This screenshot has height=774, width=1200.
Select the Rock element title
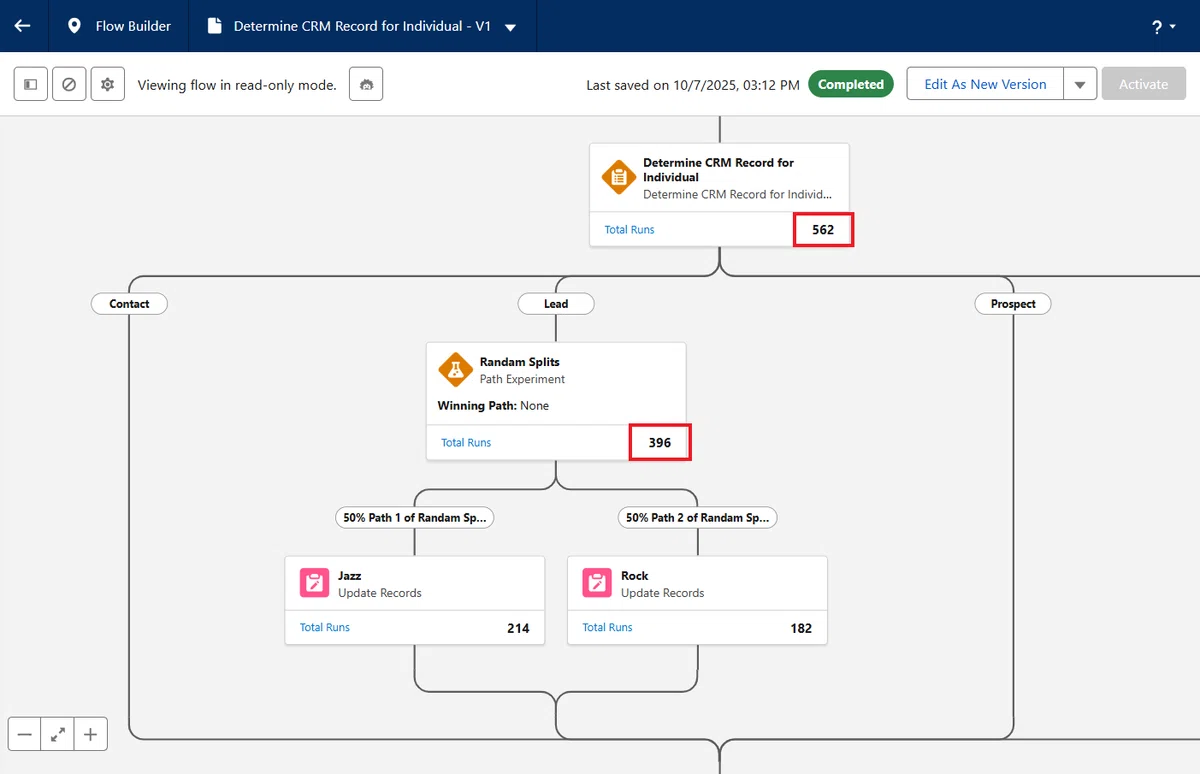pos(634,576)
